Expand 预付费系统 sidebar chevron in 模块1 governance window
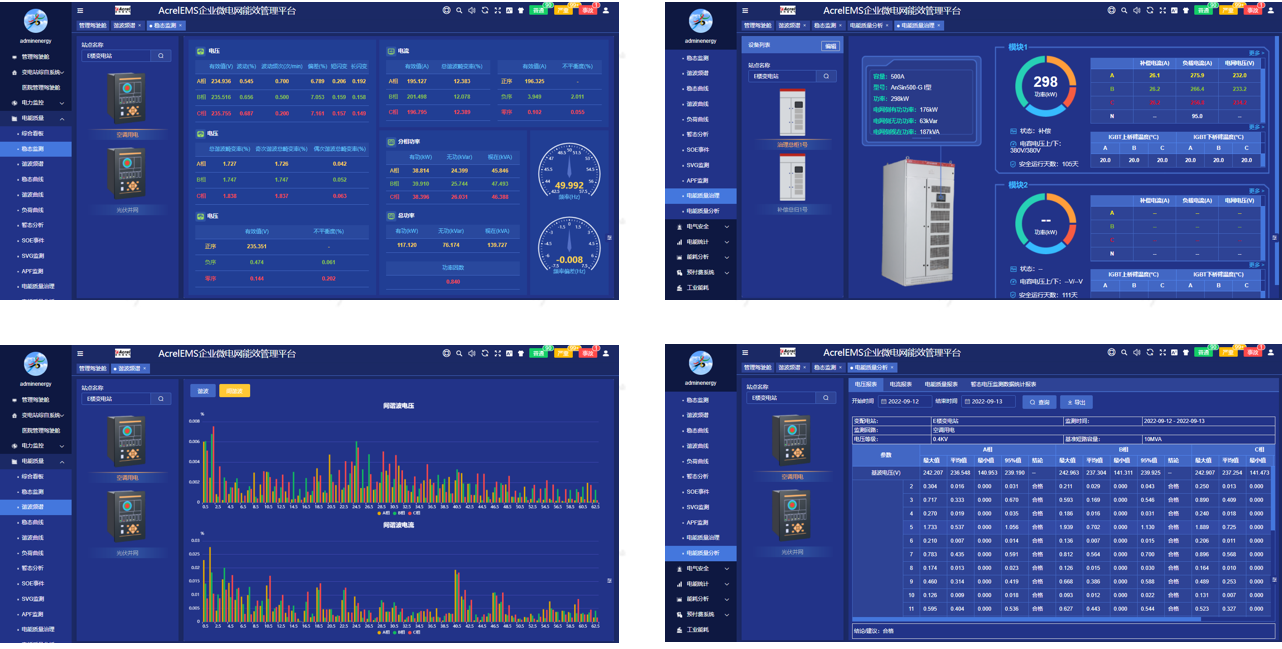This screenshot has height=649, width=1282. pos(727,273)
